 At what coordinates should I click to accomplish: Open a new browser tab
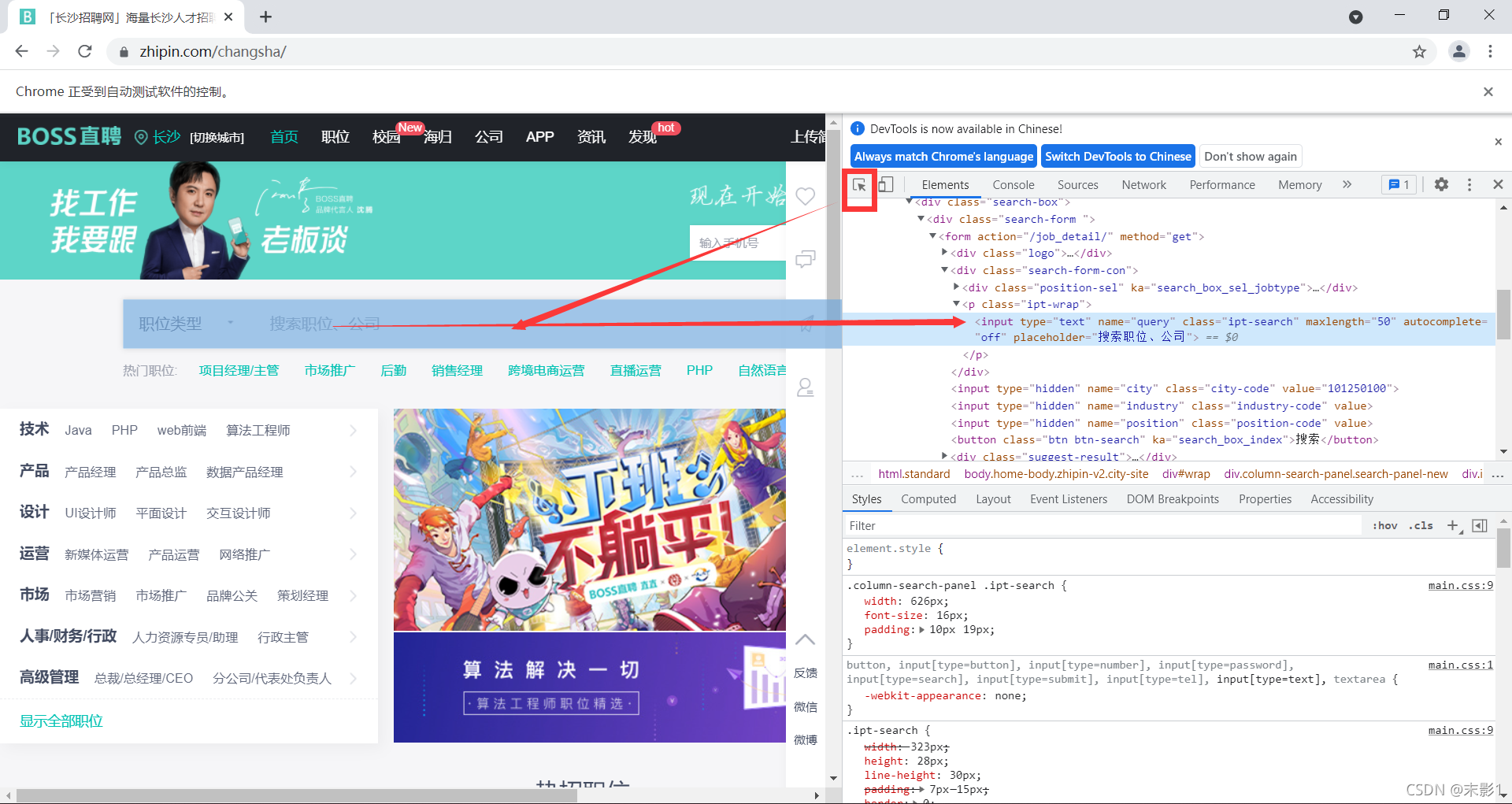266,17
